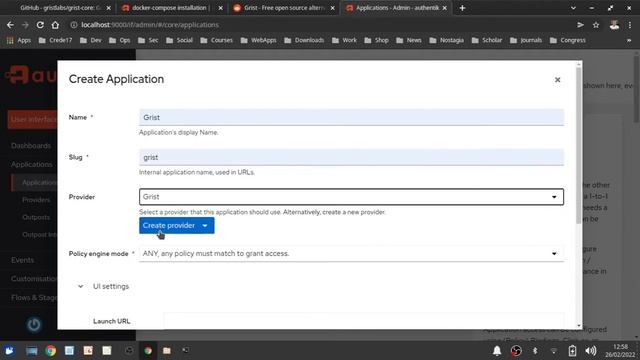The image size is (640, 360).
Task: Switch to the GitHub gristlabs/grist-core tab
Action: pyautogui.click(x=61, y=8)
